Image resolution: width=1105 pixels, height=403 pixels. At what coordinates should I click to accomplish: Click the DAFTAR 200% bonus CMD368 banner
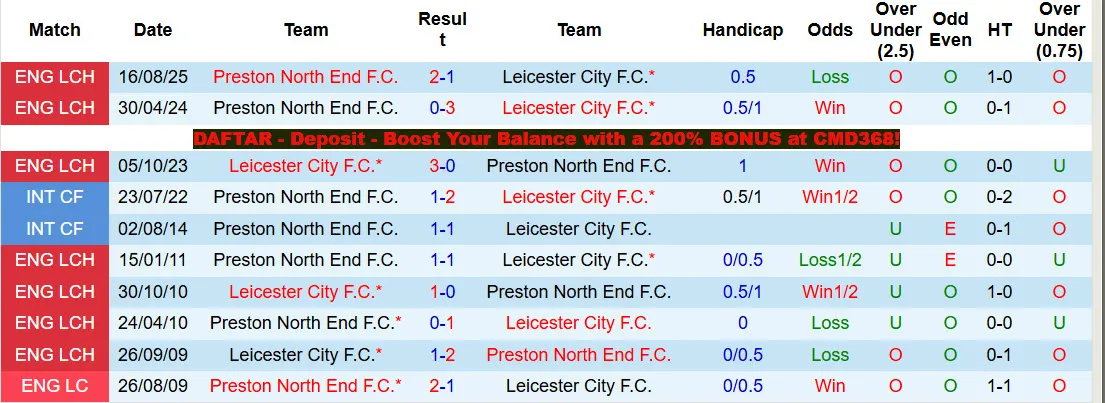pyautogui.click(x=547, y=139)
